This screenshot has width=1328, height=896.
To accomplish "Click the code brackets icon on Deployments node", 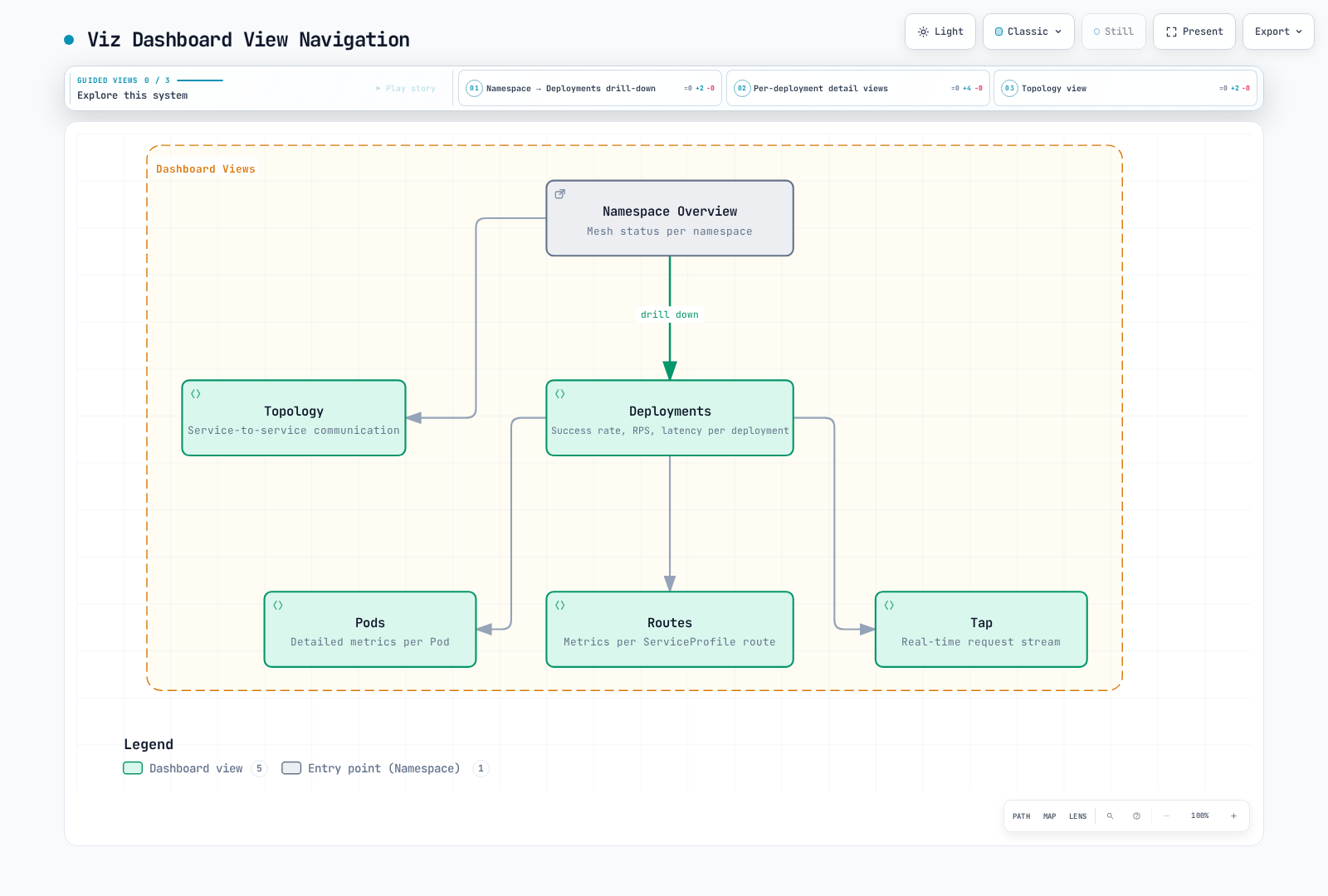I will (560, 394).
